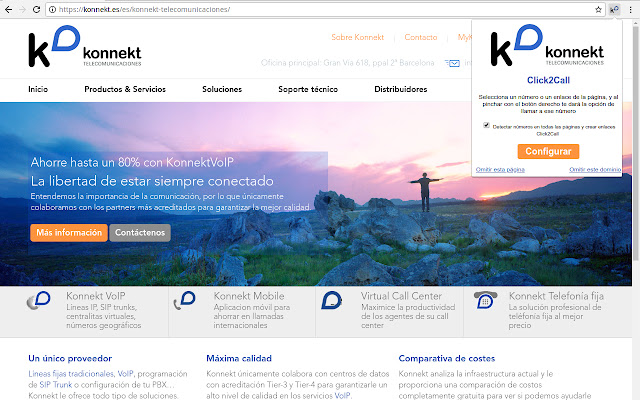The image size is (640, 400).
Task: Open the Soluciones menu
Action: (222, 89)
